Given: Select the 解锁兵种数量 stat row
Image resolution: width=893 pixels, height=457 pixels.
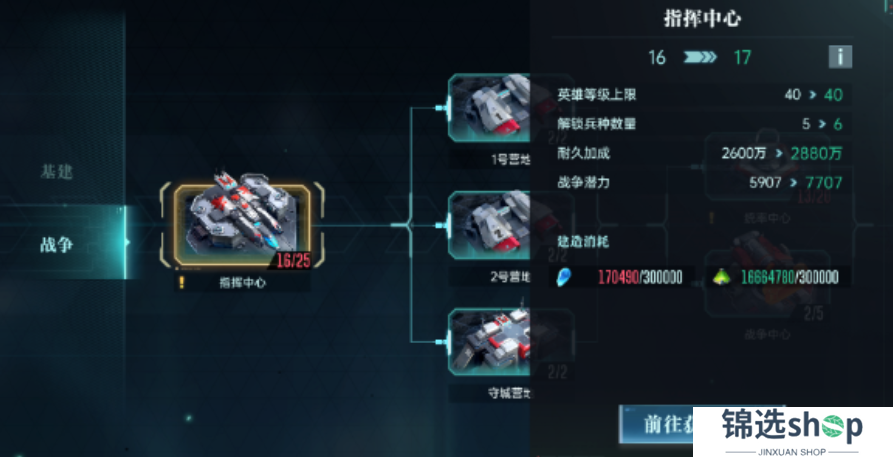Looking at the screenshot, I should click(x=702, y=124).
